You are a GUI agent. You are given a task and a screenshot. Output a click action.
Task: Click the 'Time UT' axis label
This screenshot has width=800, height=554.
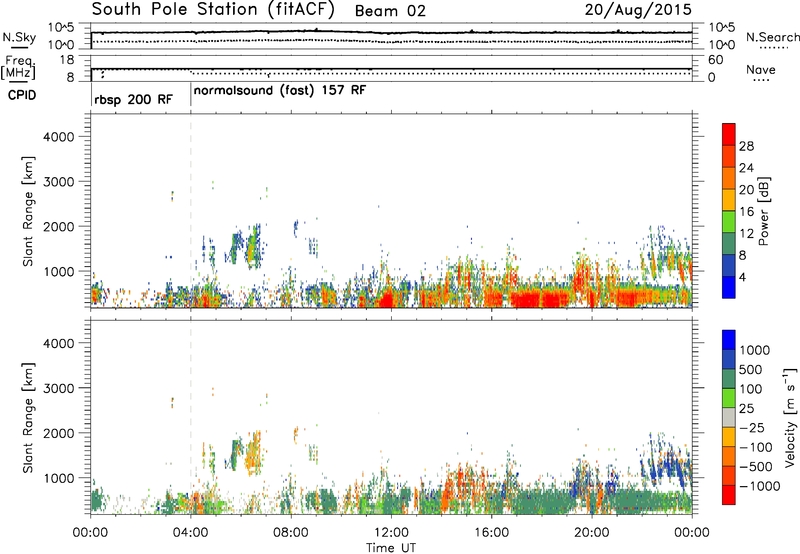coord(391,548)
